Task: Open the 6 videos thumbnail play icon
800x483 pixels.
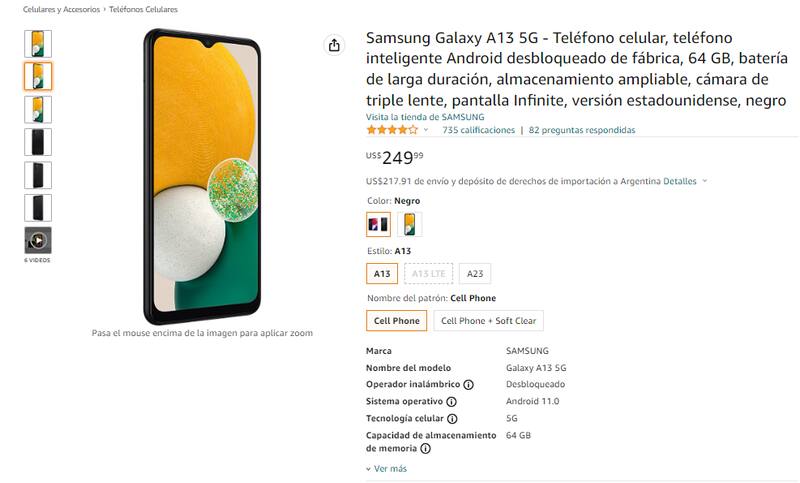Action: [38, 240]
